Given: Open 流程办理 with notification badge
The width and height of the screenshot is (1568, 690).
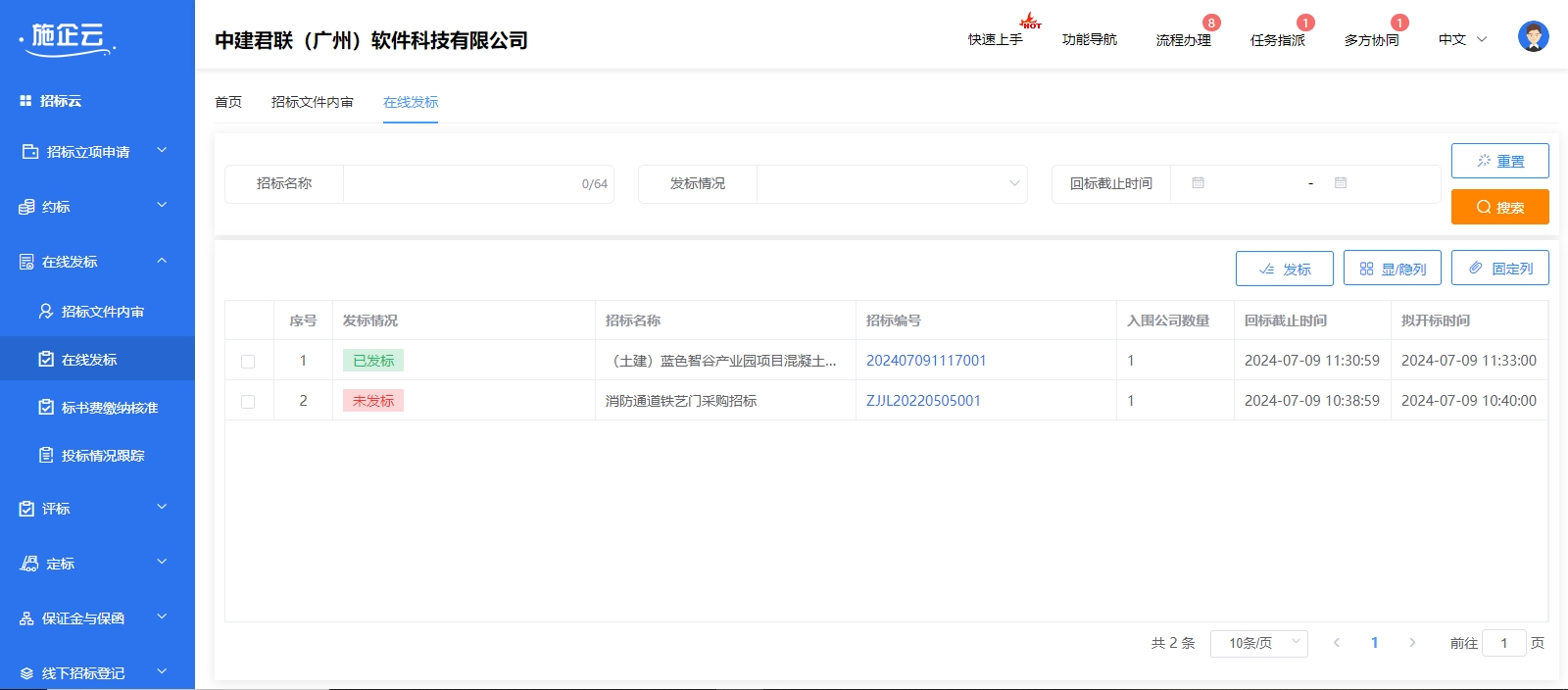Looking at the screenshot, I should [x=1183, y=39].
